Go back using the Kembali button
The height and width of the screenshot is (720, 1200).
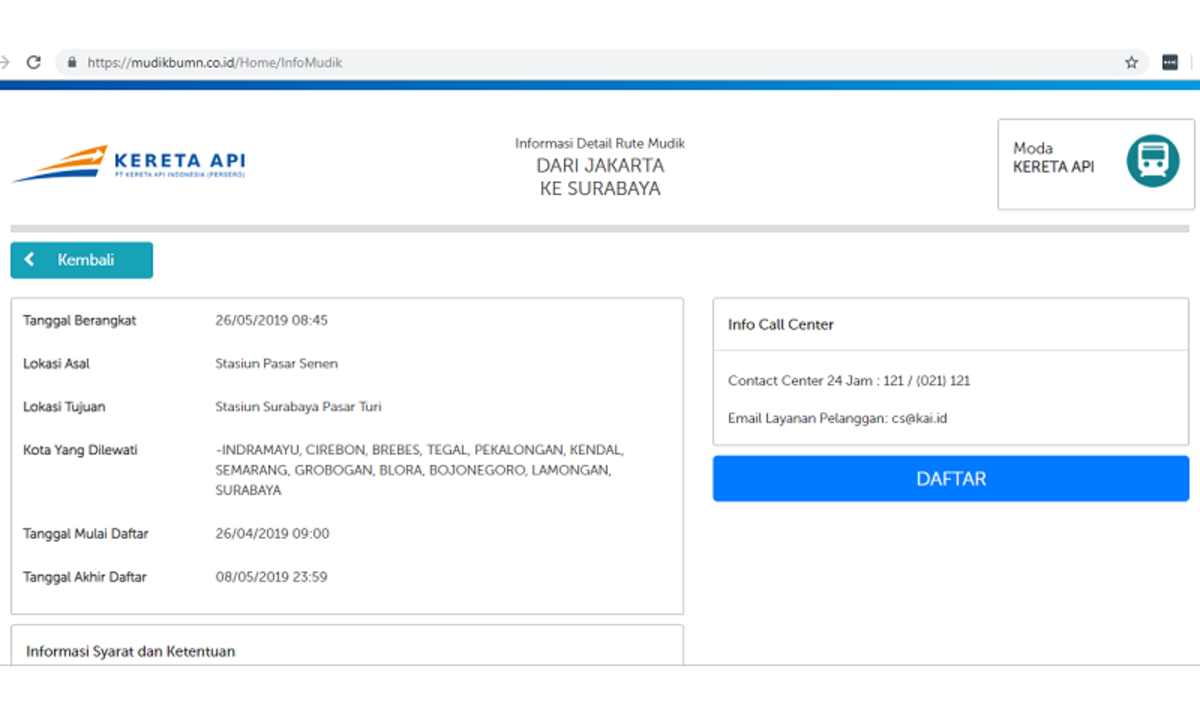[x=82, y=260]
